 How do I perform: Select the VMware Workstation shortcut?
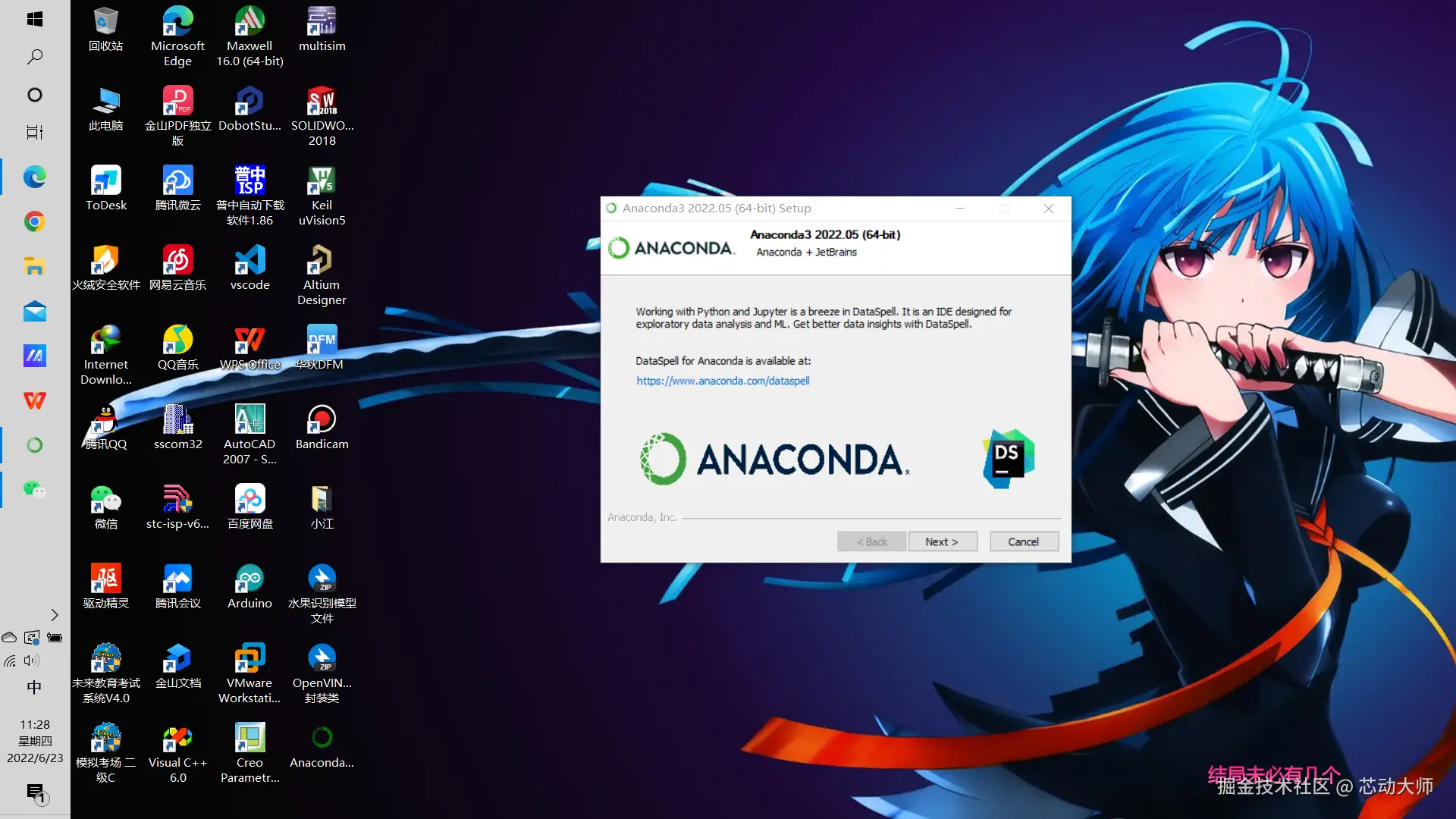tap(249, 673)
